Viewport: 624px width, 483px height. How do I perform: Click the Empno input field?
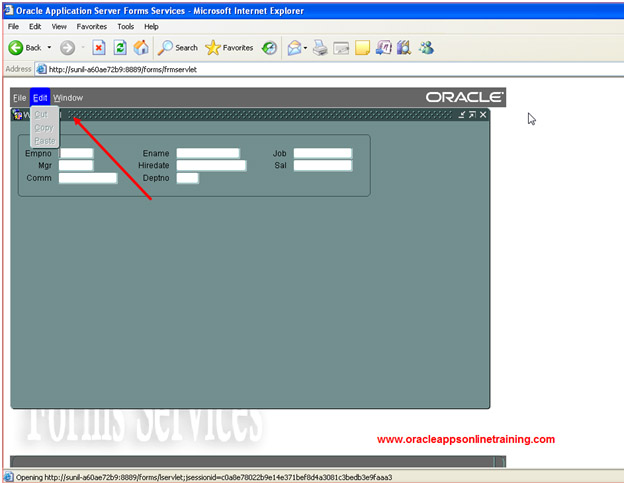[75, 154]
